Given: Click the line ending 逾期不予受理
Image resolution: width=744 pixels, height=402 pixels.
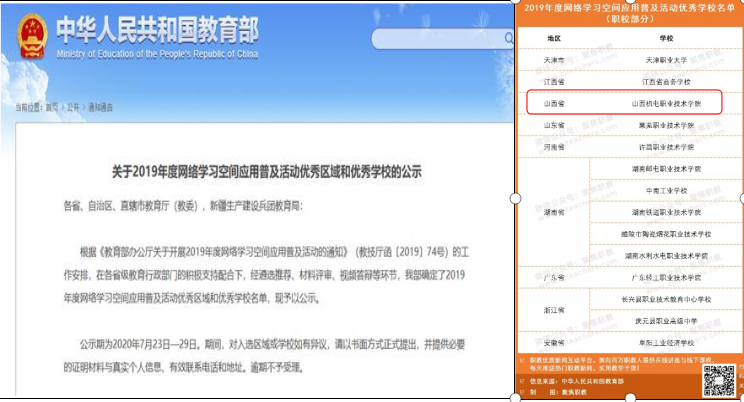Looking at the screenshot, I should [x=183, y=367].
